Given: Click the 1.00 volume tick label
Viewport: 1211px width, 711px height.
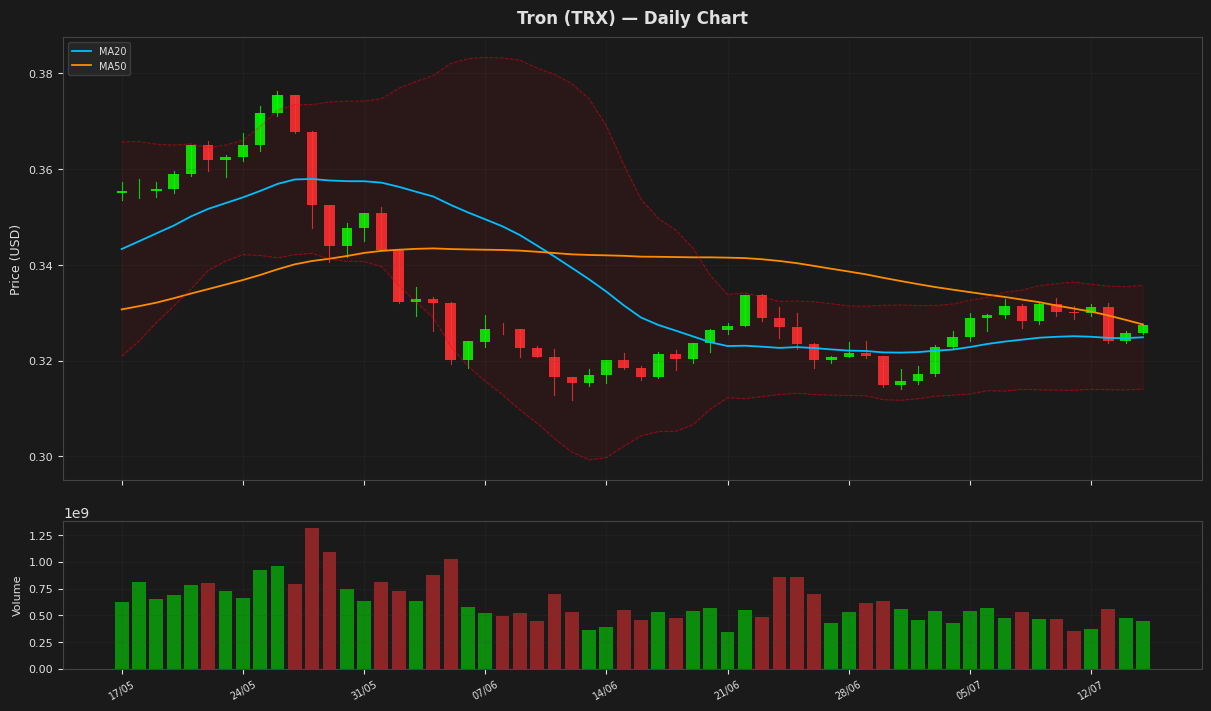Looking at the screenshot, I should [42, 563].
